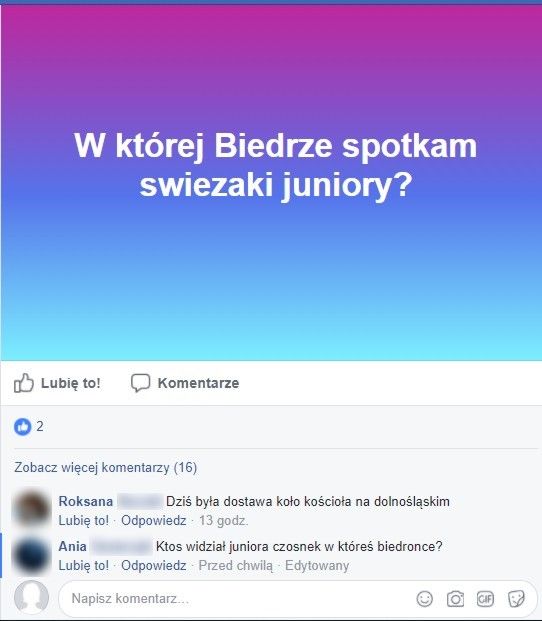Open the Komentarze speech bubble icon
542x621 pixels.
pos(141,383)
